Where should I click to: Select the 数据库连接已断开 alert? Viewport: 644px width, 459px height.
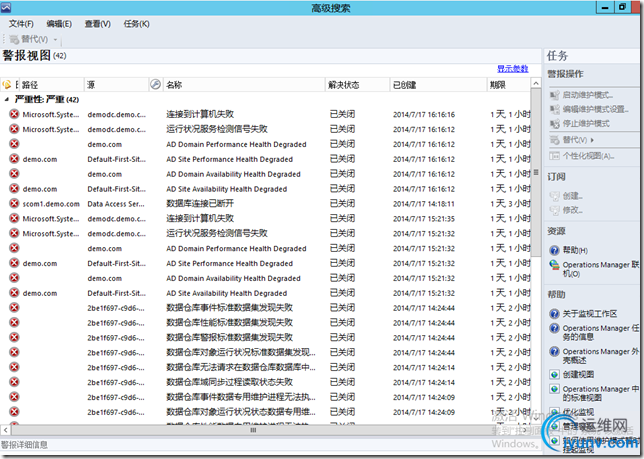(200, 204)
